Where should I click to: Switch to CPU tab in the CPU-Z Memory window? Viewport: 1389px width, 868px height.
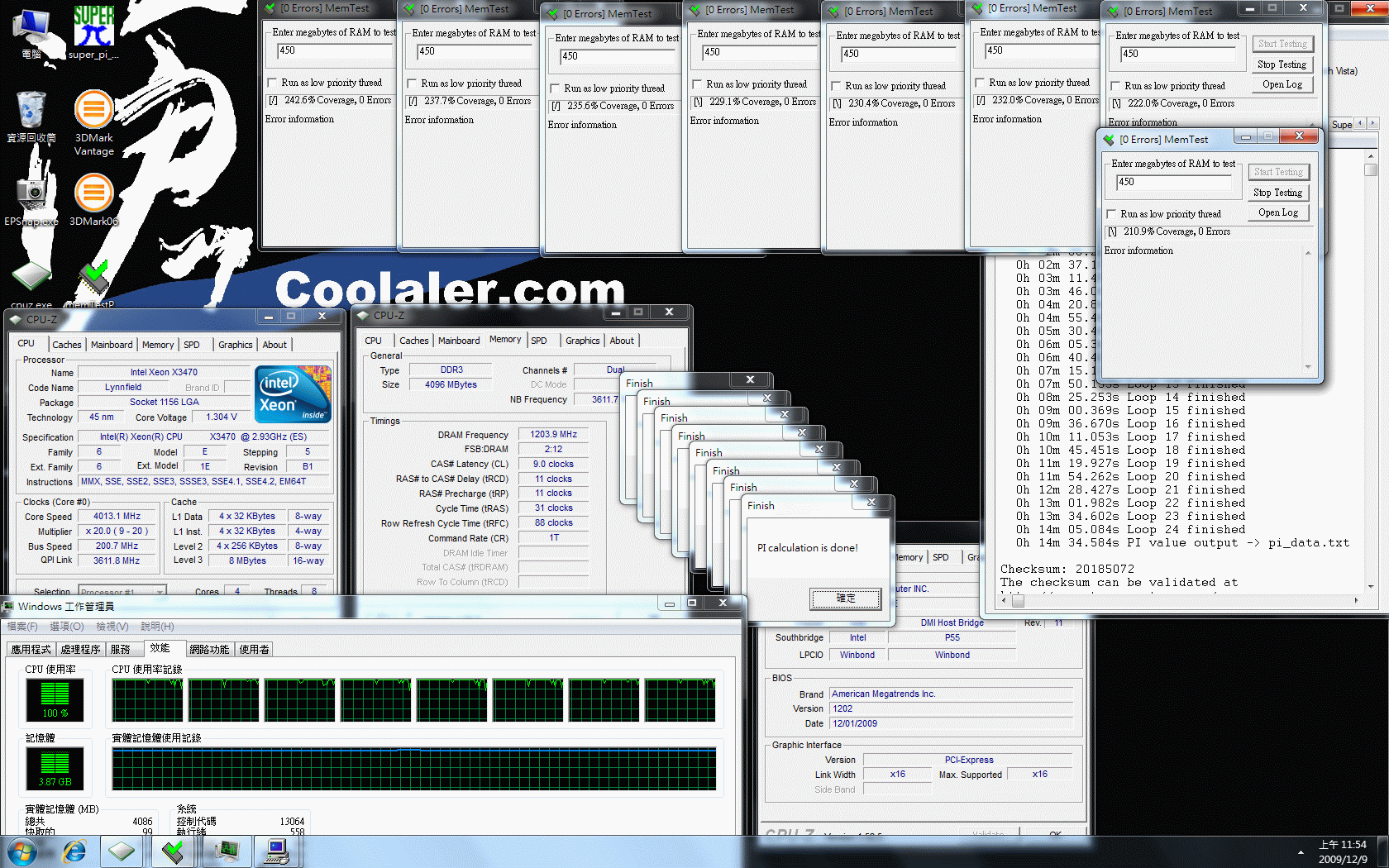[x=374, y=341]
